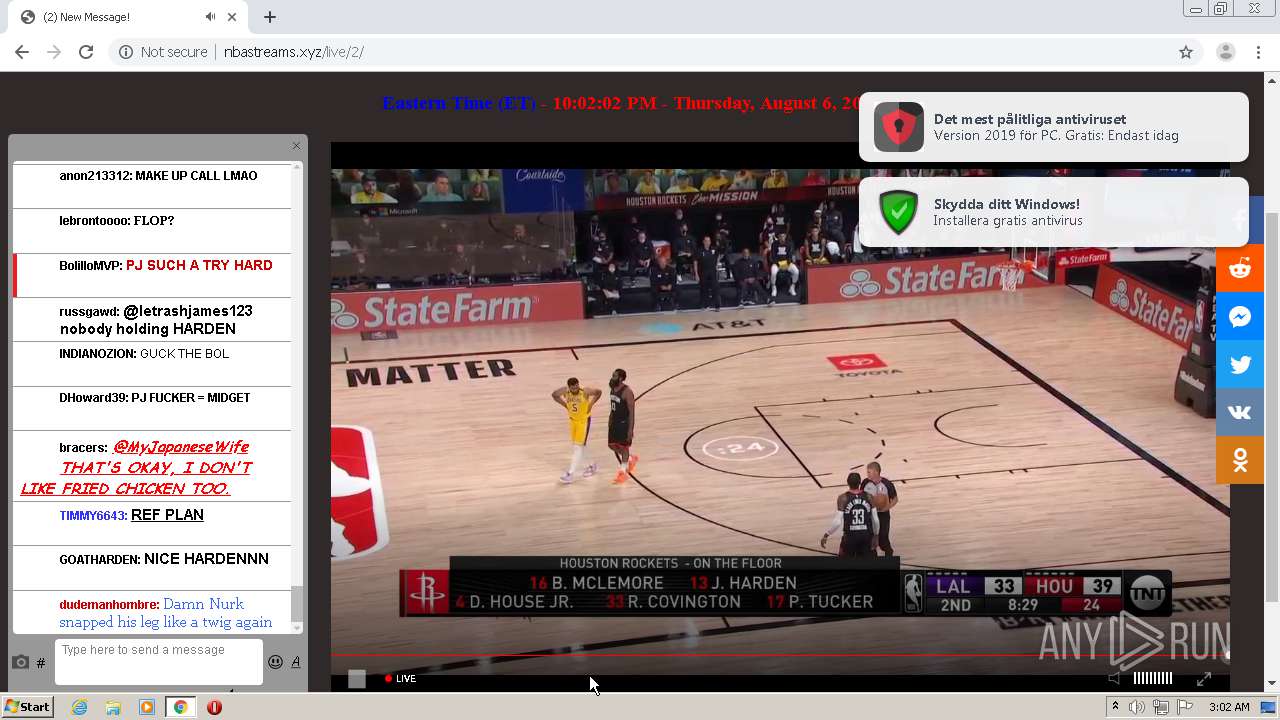The image size is (1280, 720).
Task: Open the network tray icon
Action: coord(1160,707)
